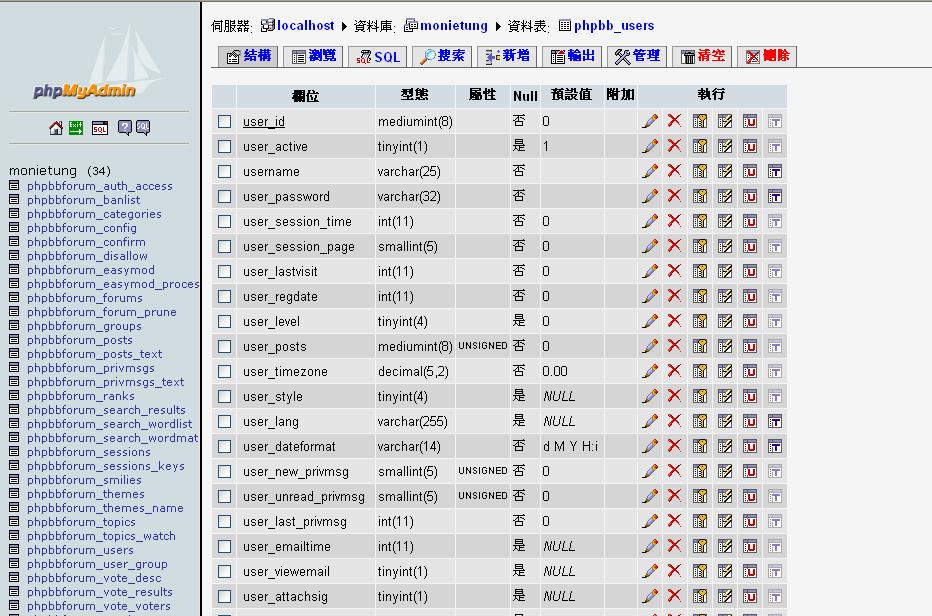This screenshot has width=932, height=616.
Task: Click the green Exit logout icon
Action: click(x=76, y=127)
